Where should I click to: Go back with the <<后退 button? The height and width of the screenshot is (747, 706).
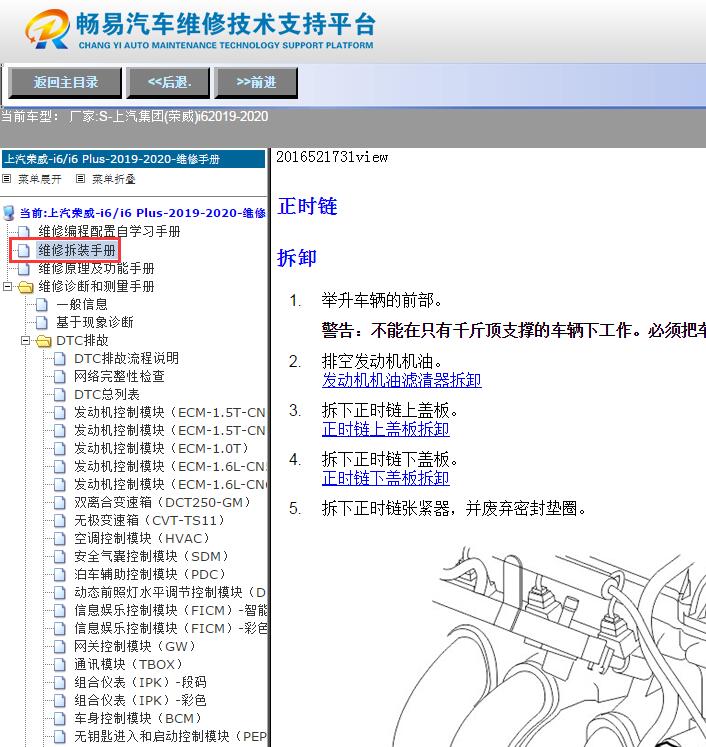click(x=168, y=82)
